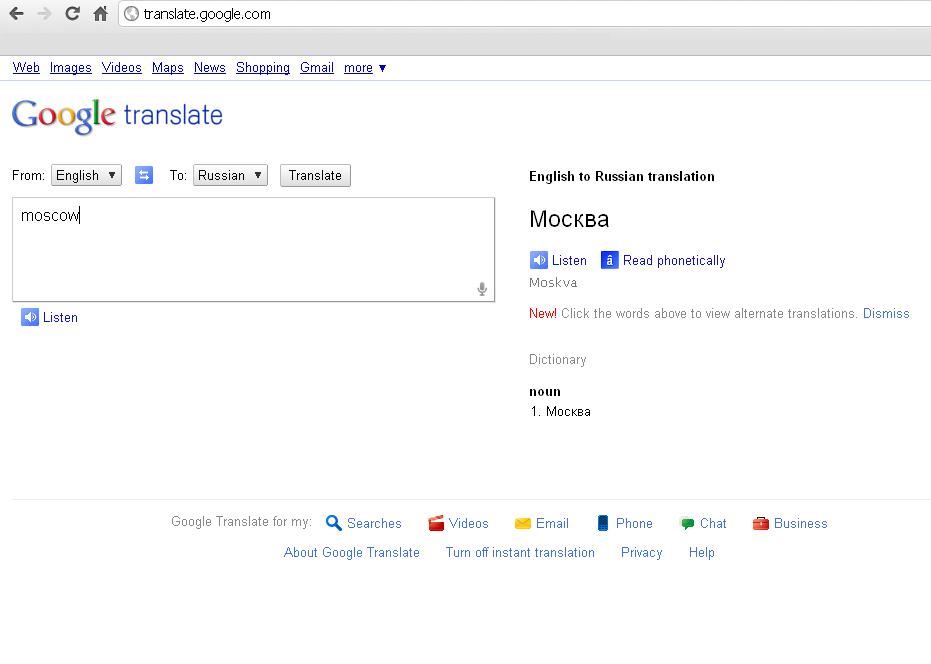Open About Google Translate link
931x664 pixels.
click(352, 552)
